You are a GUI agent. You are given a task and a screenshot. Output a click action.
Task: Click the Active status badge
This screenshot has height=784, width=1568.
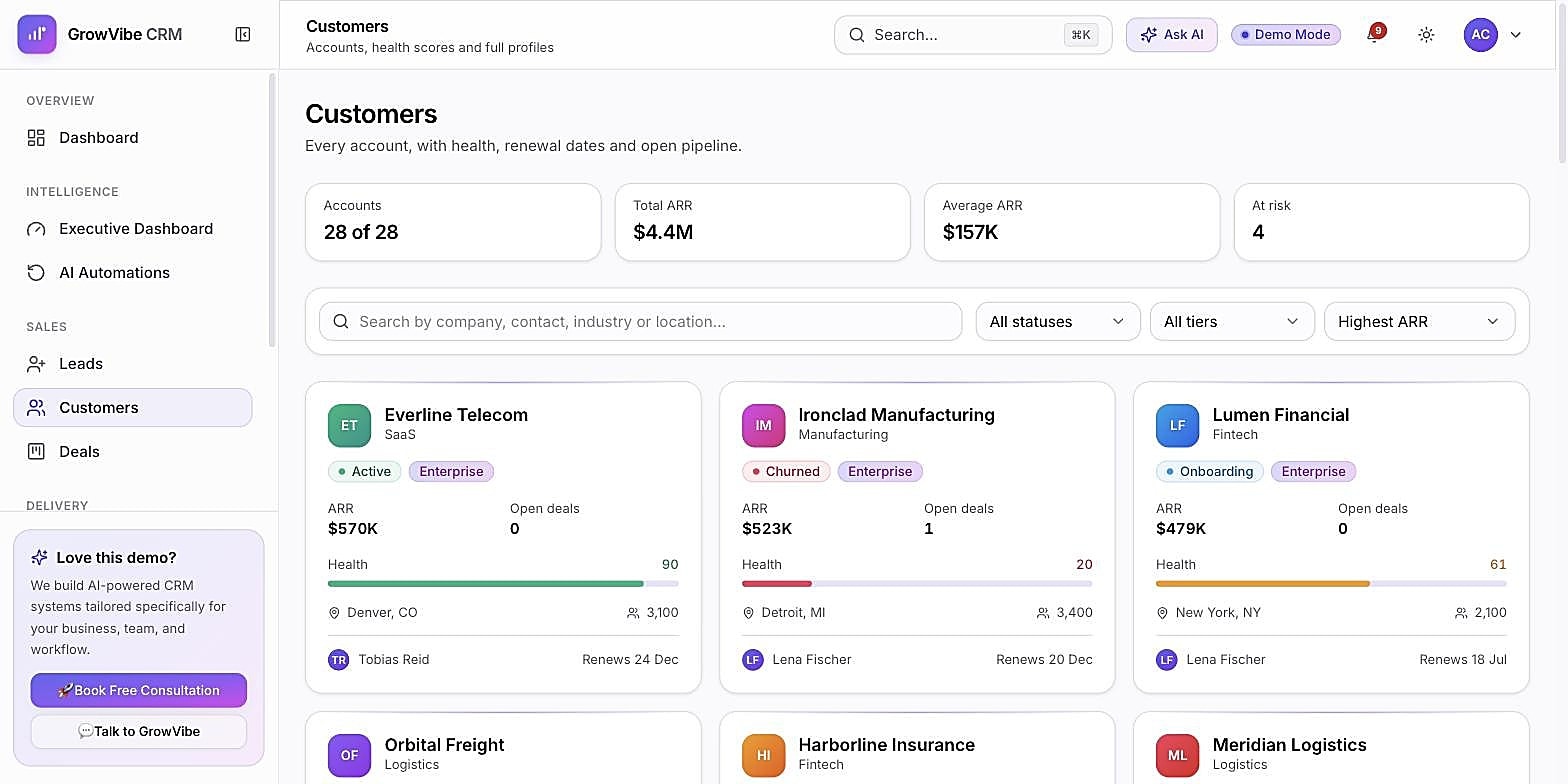pos(365,471)
